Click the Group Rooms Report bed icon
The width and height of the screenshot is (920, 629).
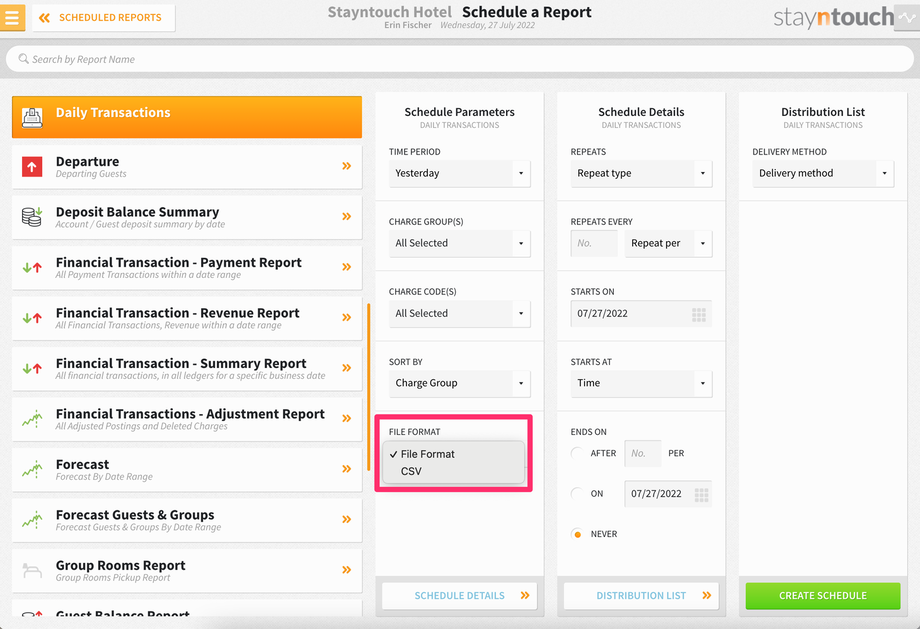coord(32,570)
